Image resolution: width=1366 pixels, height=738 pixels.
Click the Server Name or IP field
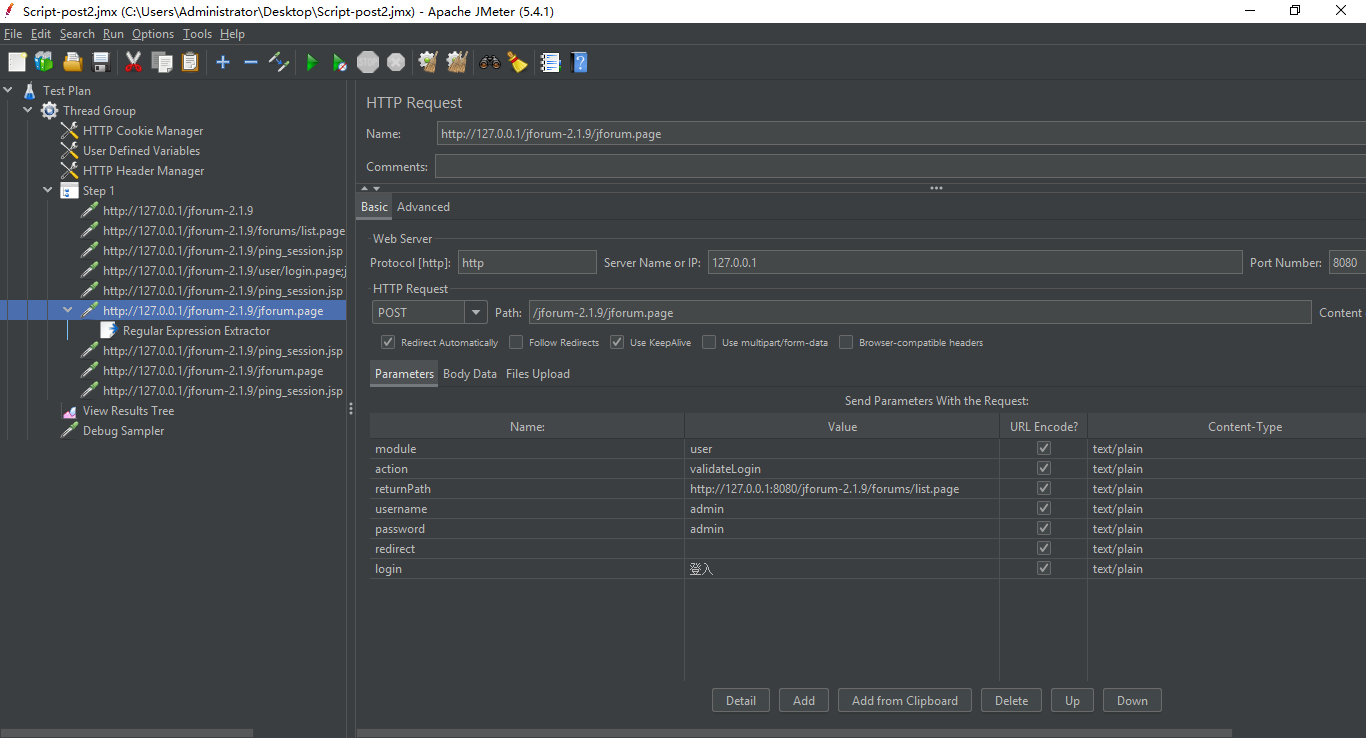[975, 263]
